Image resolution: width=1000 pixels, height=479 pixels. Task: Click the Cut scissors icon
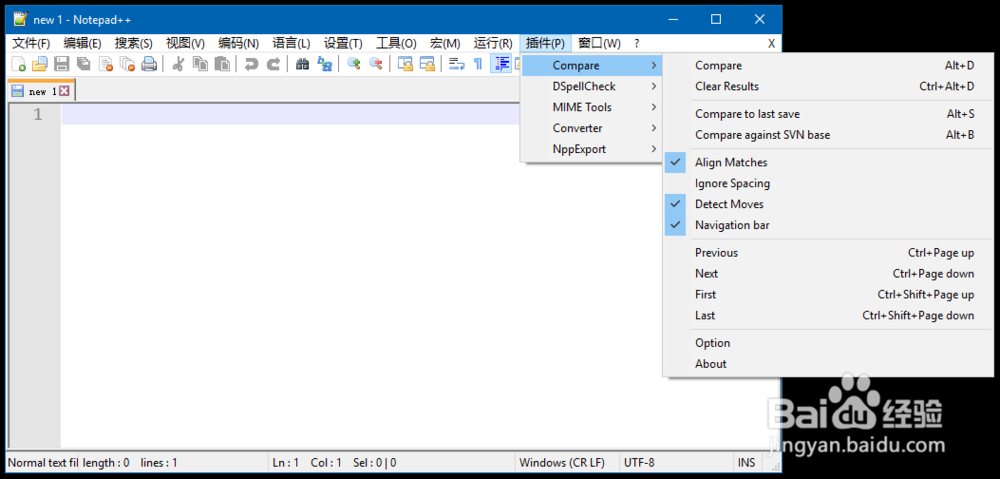[179, 63]
